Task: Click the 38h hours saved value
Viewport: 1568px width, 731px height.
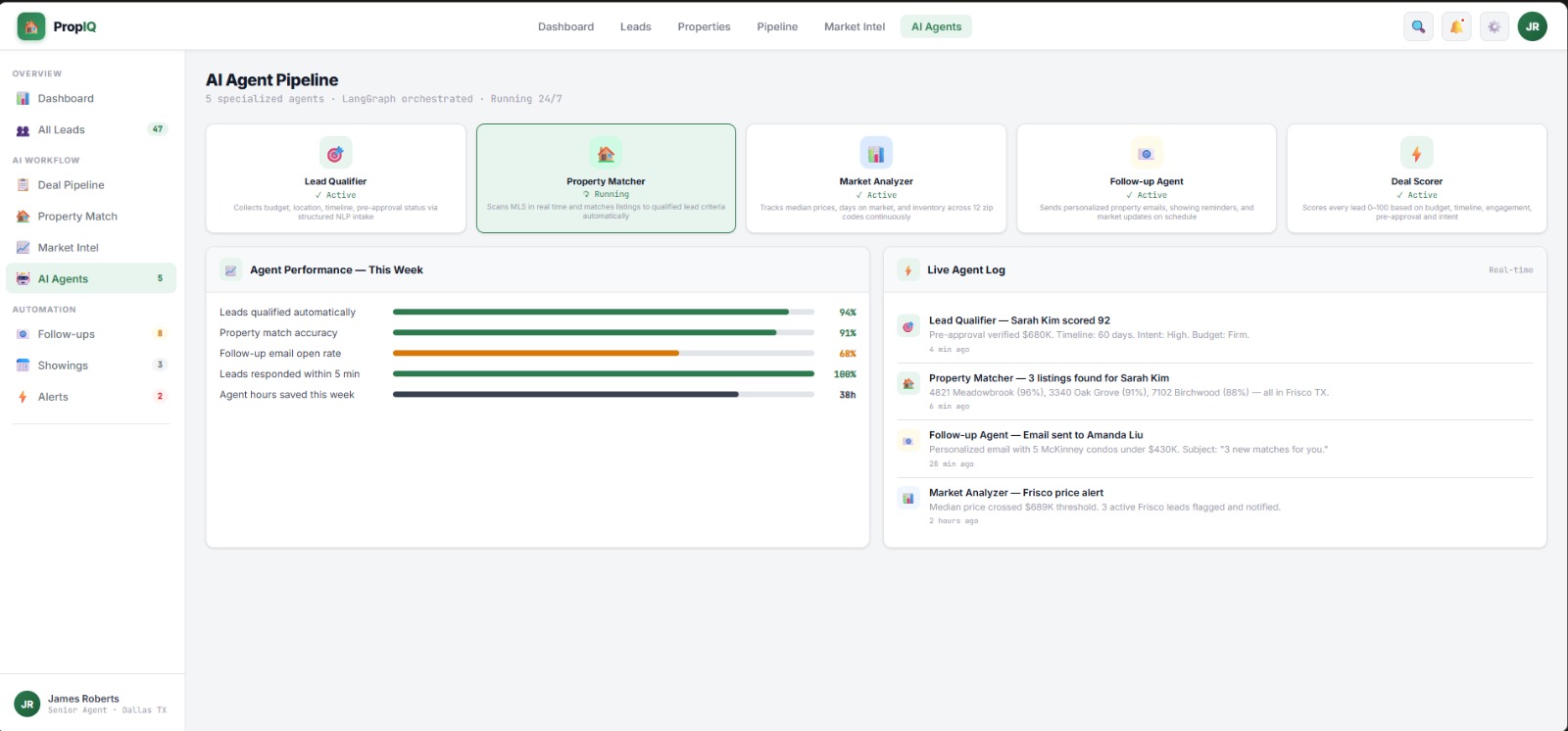Action: [848, 395]
